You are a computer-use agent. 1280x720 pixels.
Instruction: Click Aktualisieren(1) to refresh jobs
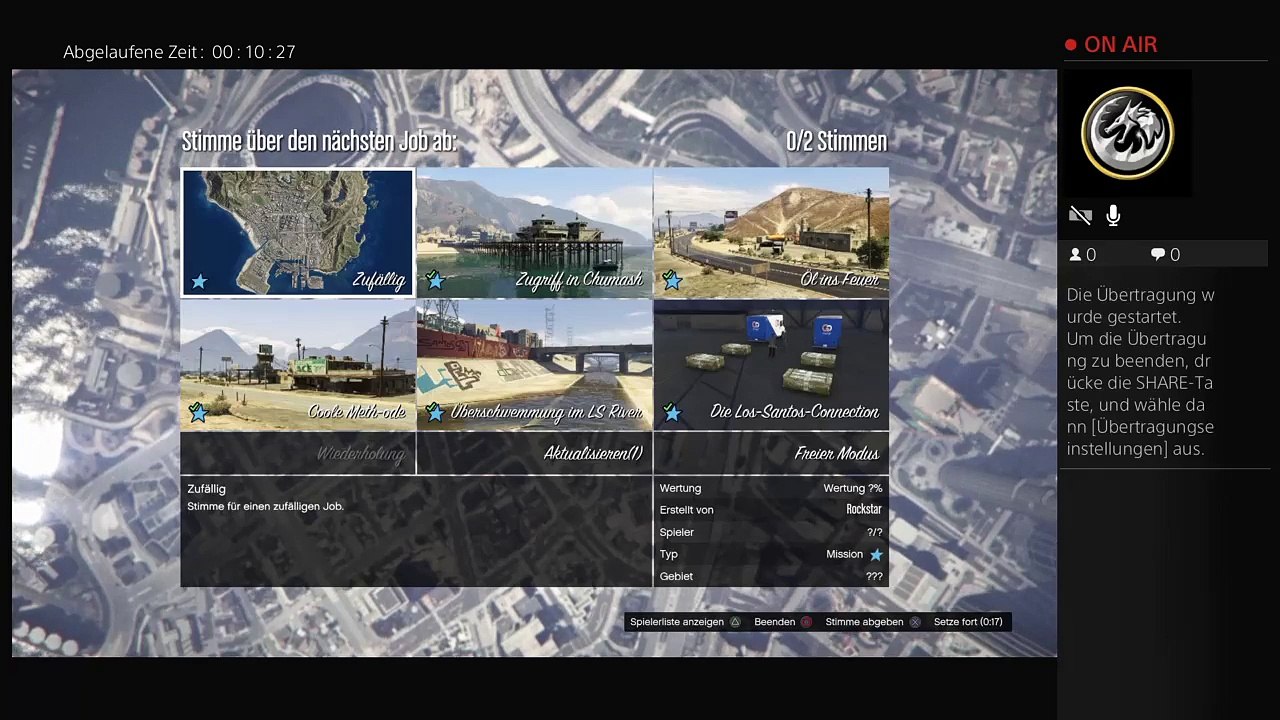[534, 453]
